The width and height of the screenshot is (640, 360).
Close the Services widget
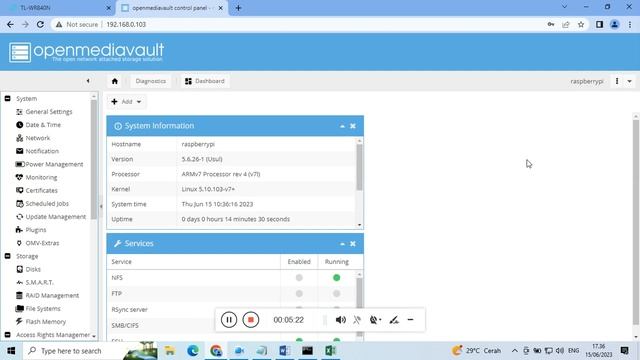pyautogui.click(x=353, y=244)
